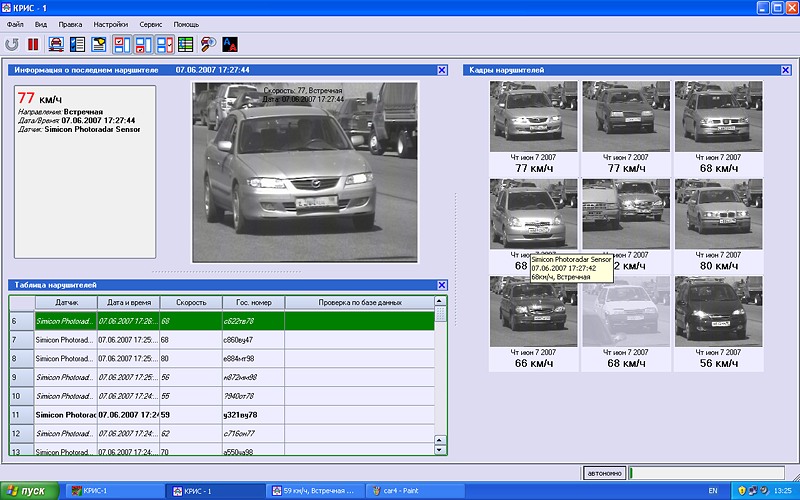
Task: Click the green table grid toolbar icon
Action: coord(186,44)
